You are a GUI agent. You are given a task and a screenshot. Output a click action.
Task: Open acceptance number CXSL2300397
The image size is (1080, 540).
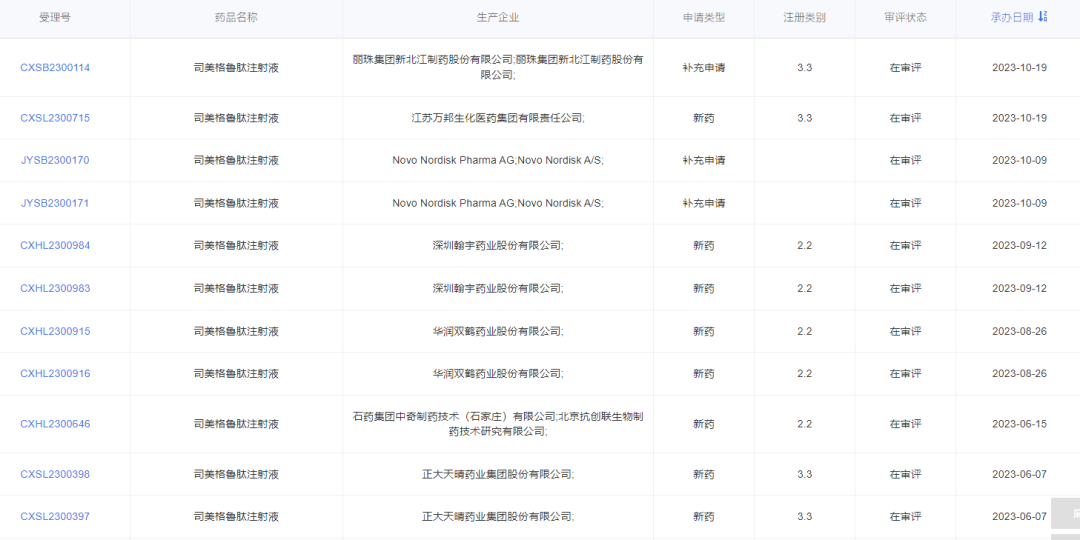[x=55, y=517]
